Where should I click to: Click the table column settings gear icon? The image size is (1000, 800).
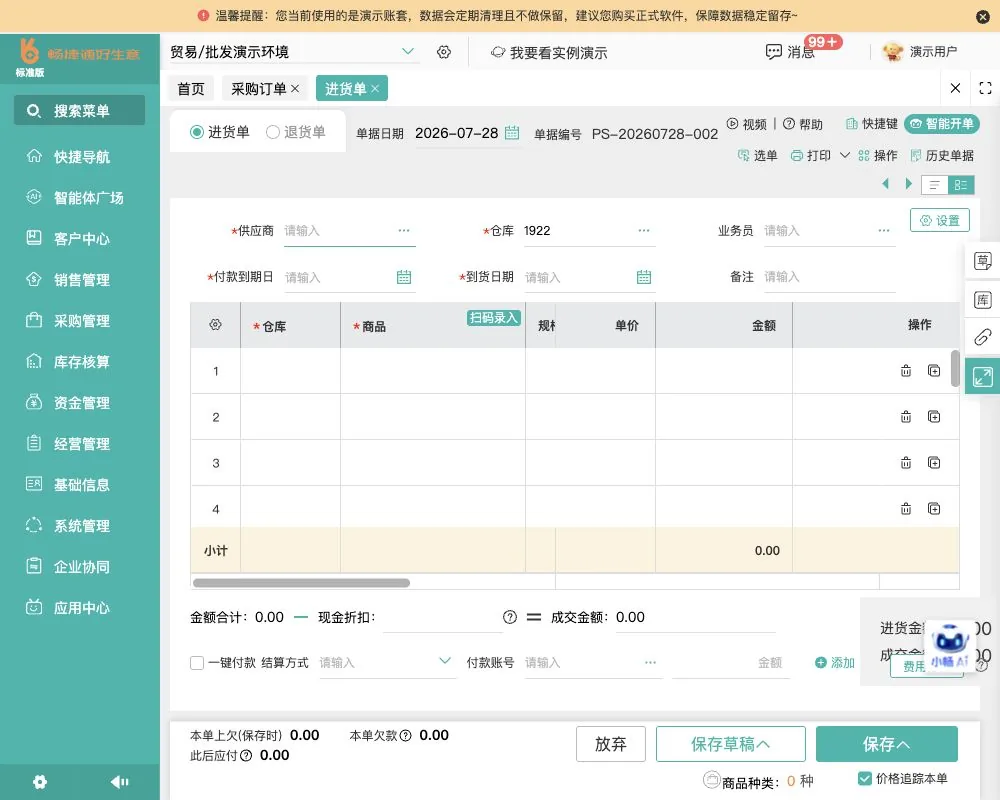tap(216, 325)
